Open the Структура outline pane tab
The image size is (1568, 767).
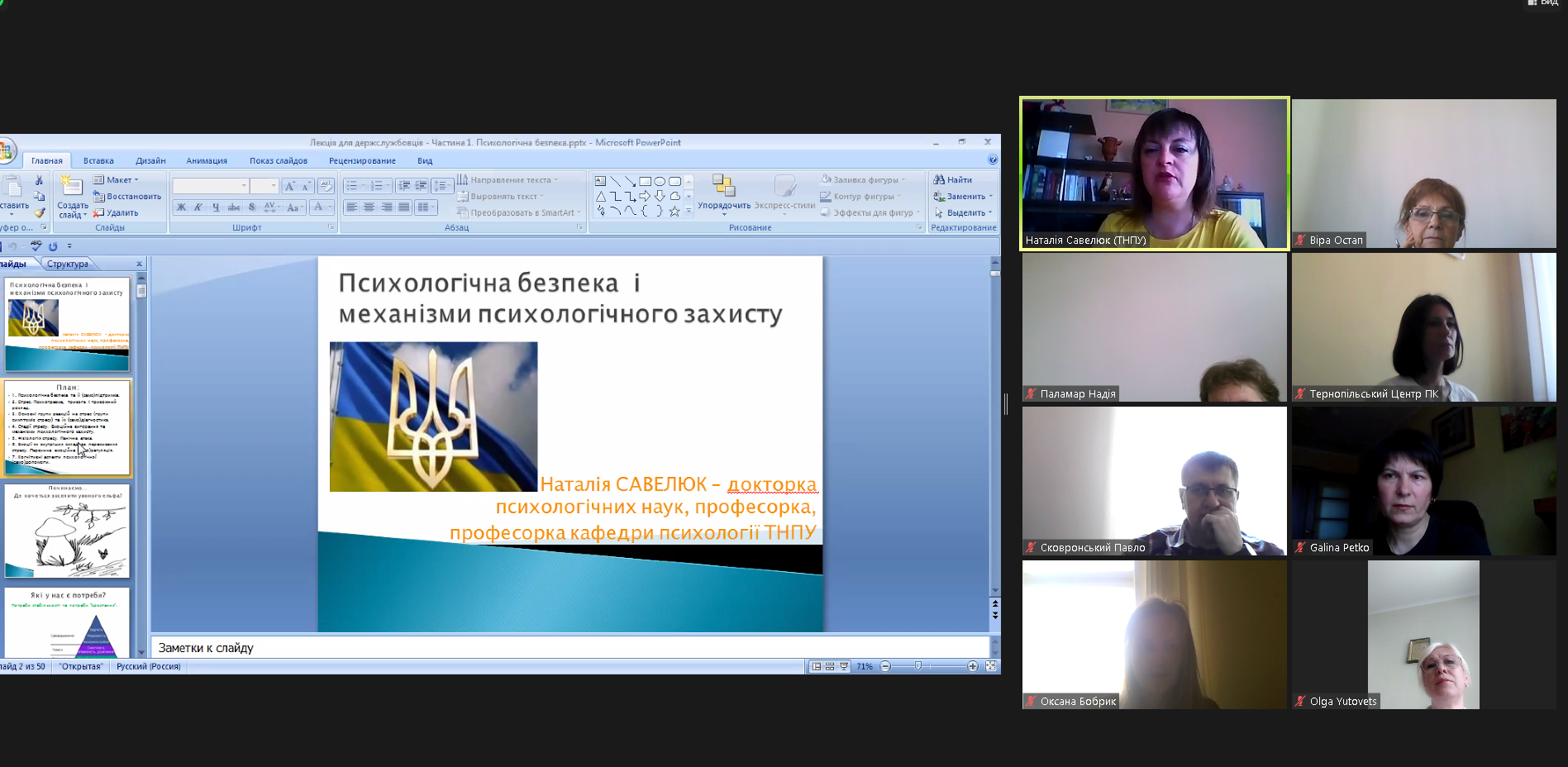[x=68, y=264]
